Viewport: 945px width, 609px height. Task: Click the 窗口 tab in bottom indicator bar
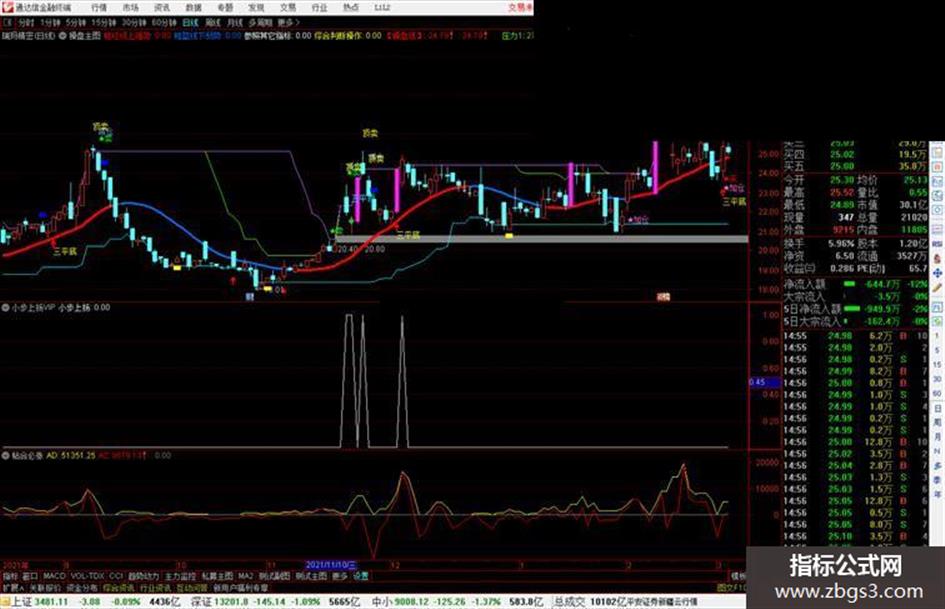coord(30,576)
